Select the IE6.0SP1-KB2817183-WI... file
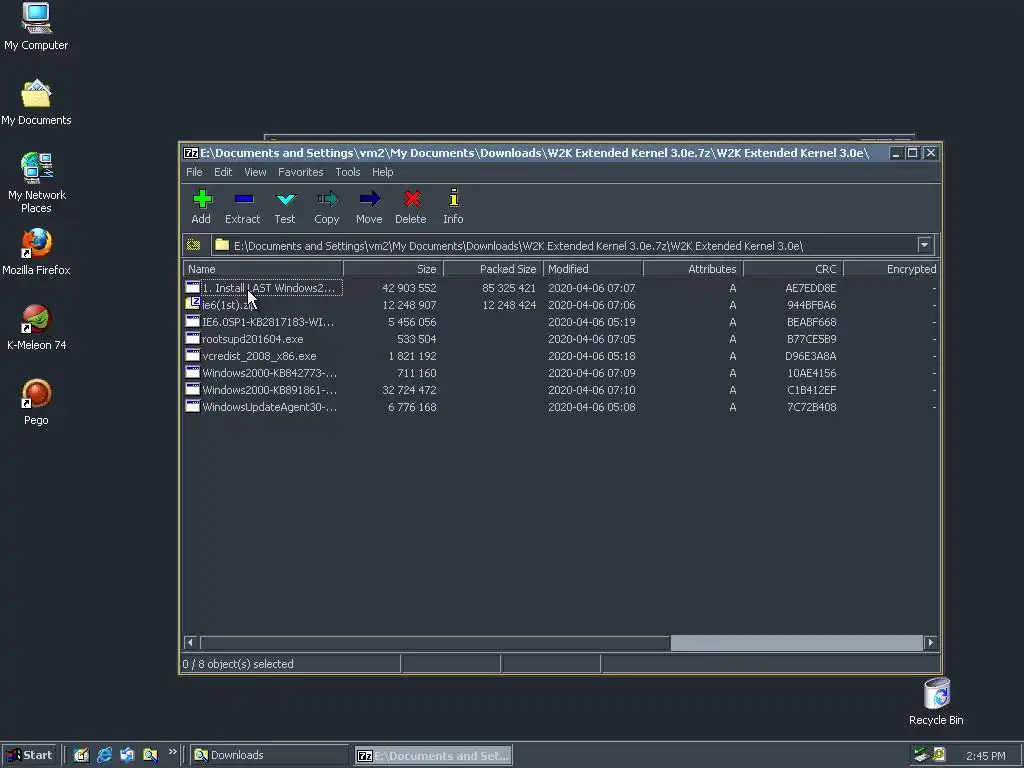The image size is (1024, 768). click(268, 322)
